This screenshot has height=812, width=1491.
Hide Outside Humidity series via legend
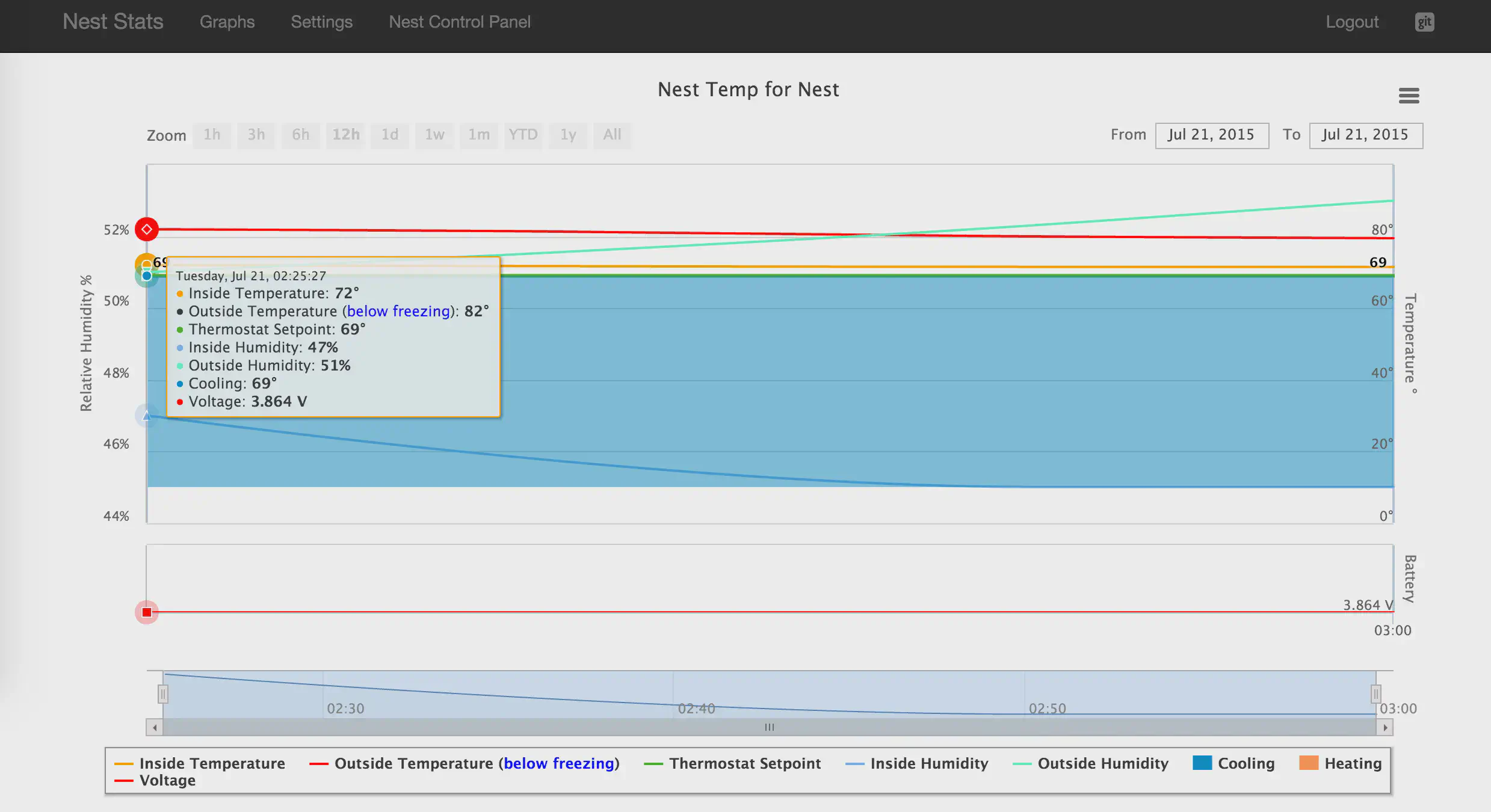(x=1102, y=763)
